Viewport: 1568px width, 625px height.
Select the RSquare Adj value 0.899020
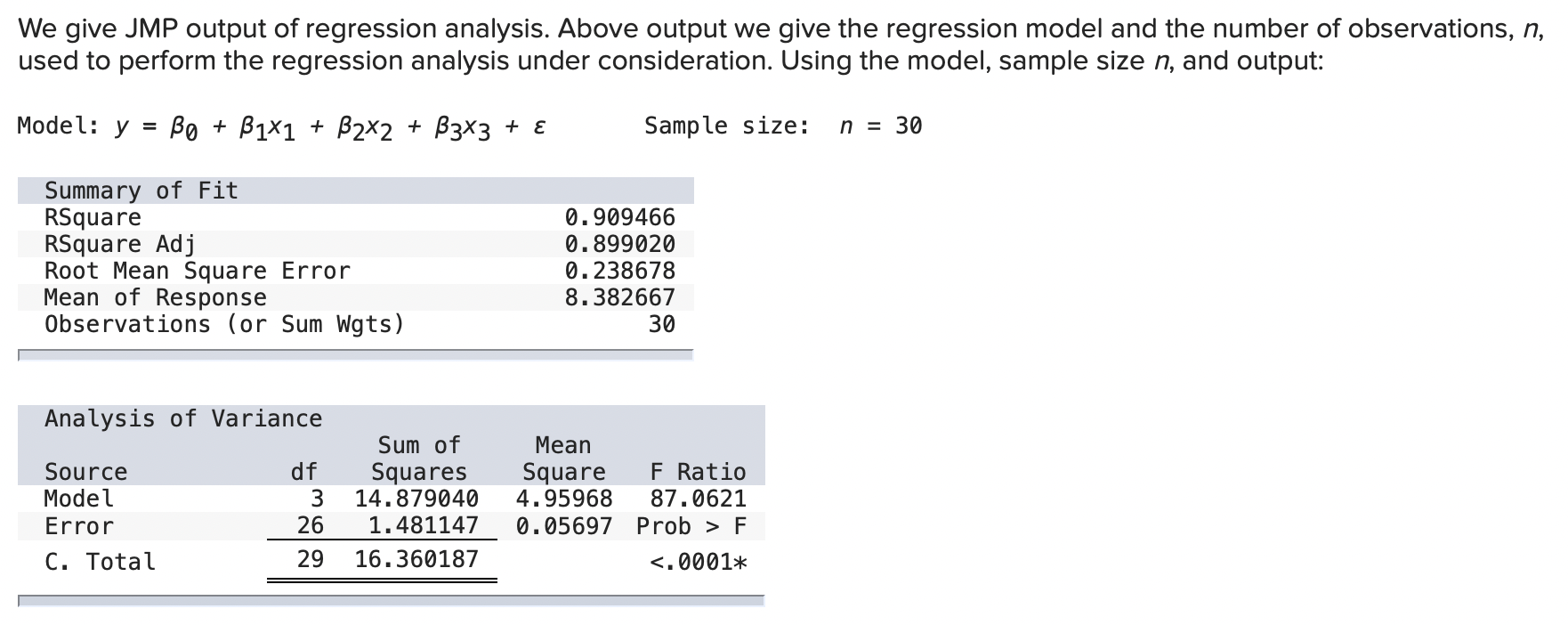point(620,244)
